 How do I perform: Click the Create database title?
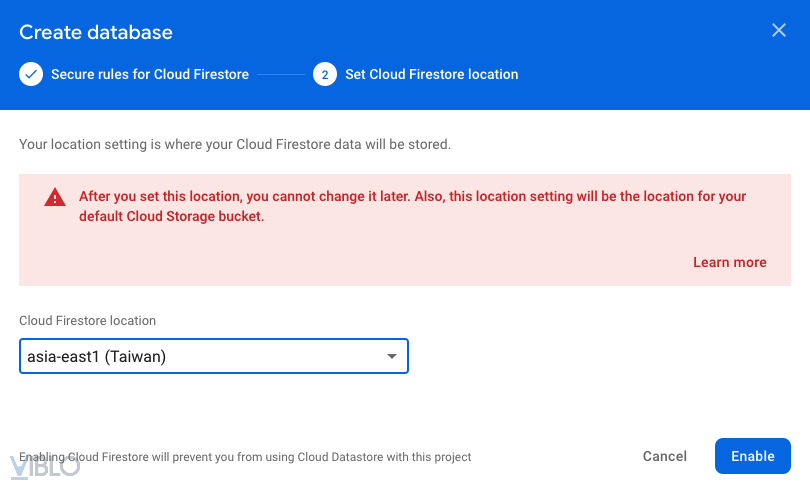coord(96,32)
